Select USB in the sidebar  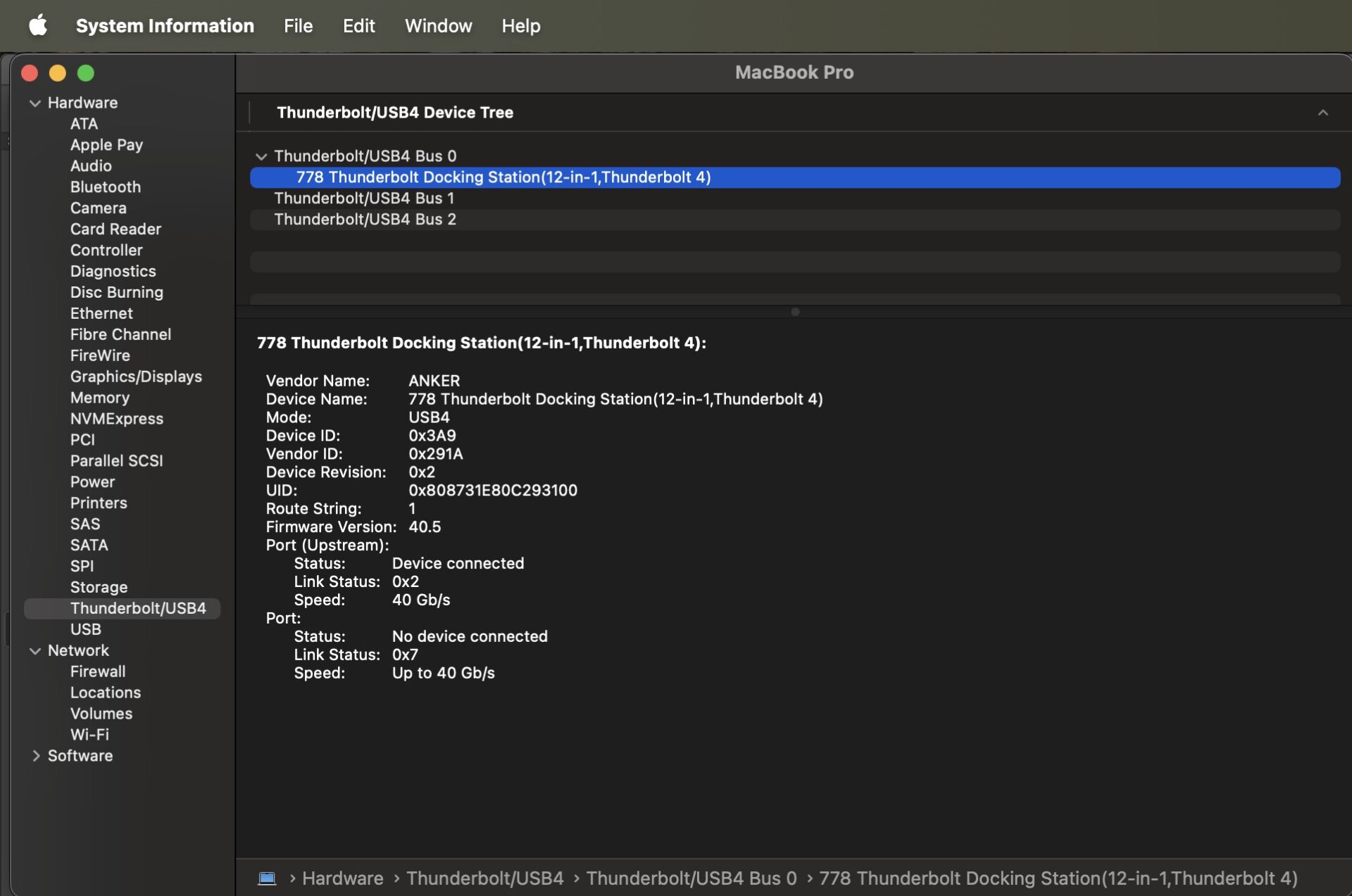(x=85, y=629)
